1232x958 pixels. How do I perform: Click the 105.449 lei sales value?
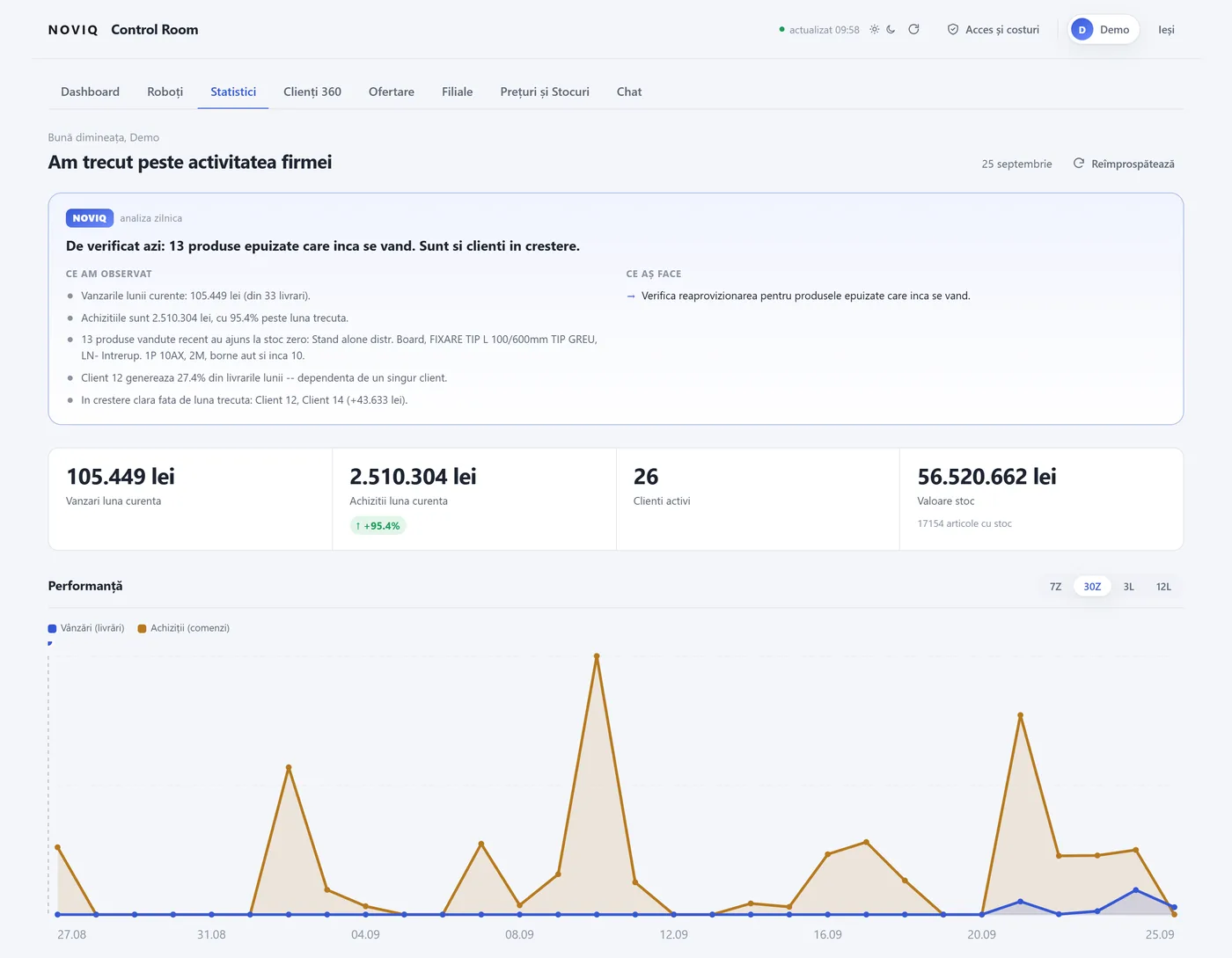[x=121, y=477]
